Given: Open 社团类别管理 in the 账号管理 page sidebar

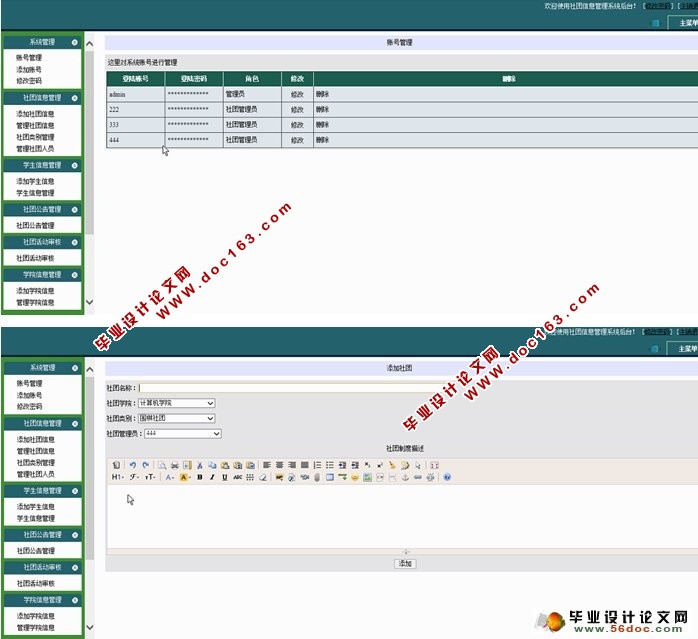Looking at the screenshot, I should 35,137.
